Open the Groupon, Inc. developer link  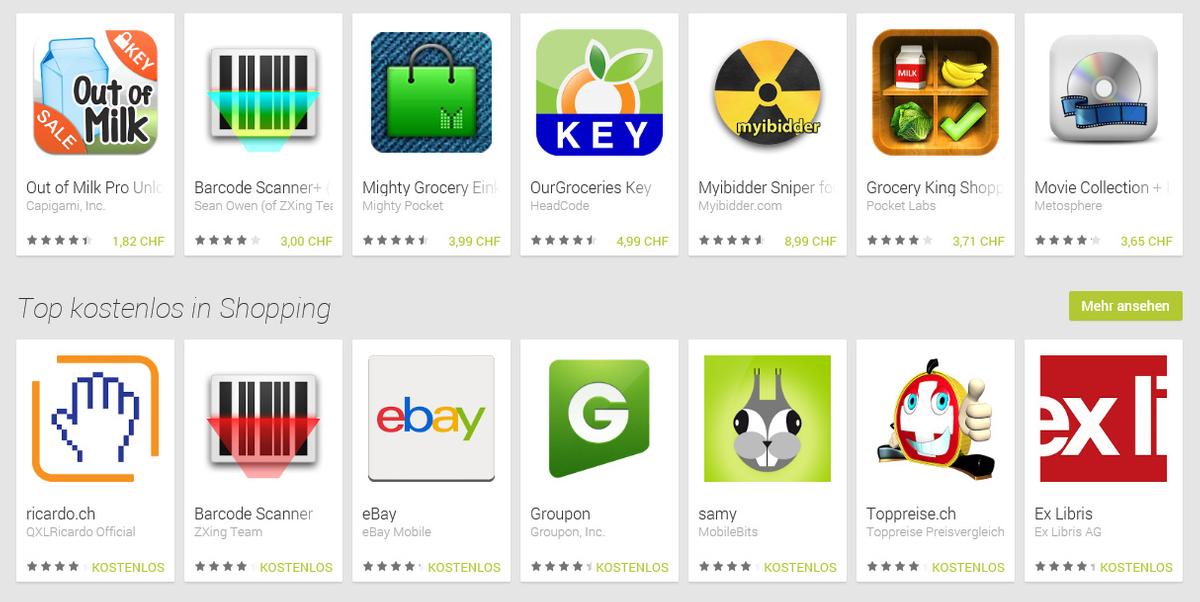[x=567, y=532]
